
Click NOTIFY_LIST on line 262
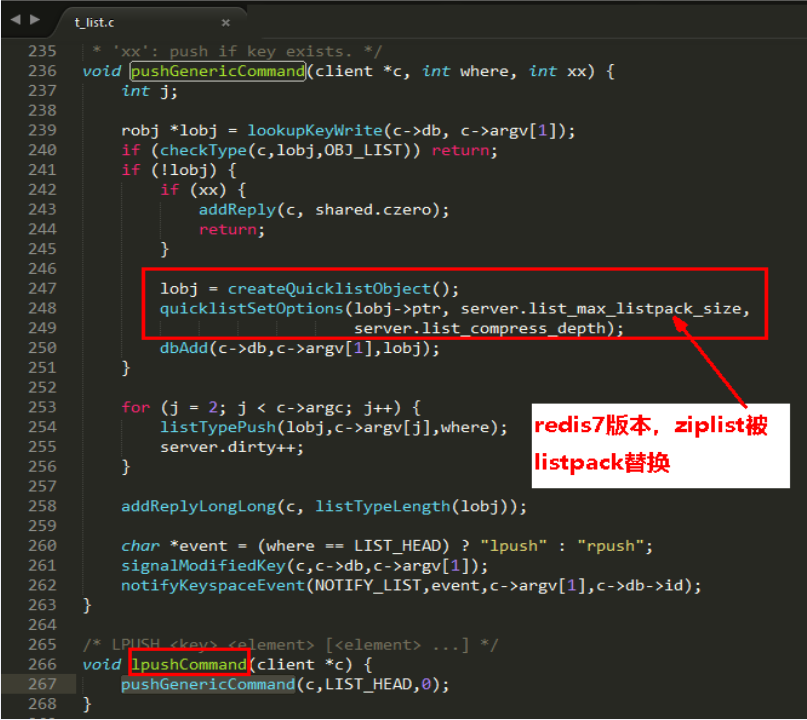click(368, 586)
